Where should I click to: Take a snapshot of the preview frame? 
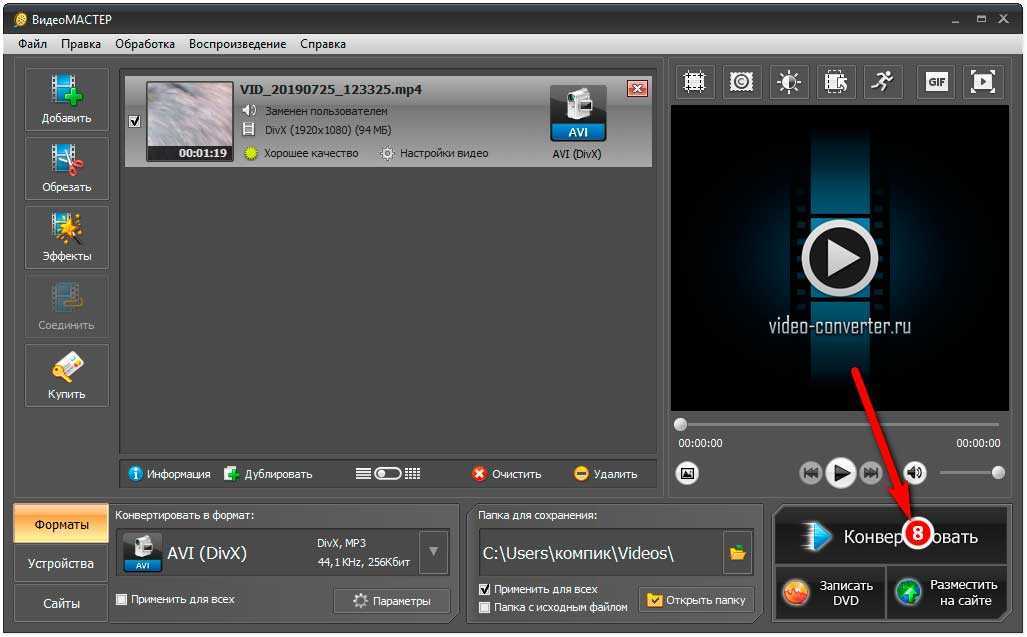point(687,473)
